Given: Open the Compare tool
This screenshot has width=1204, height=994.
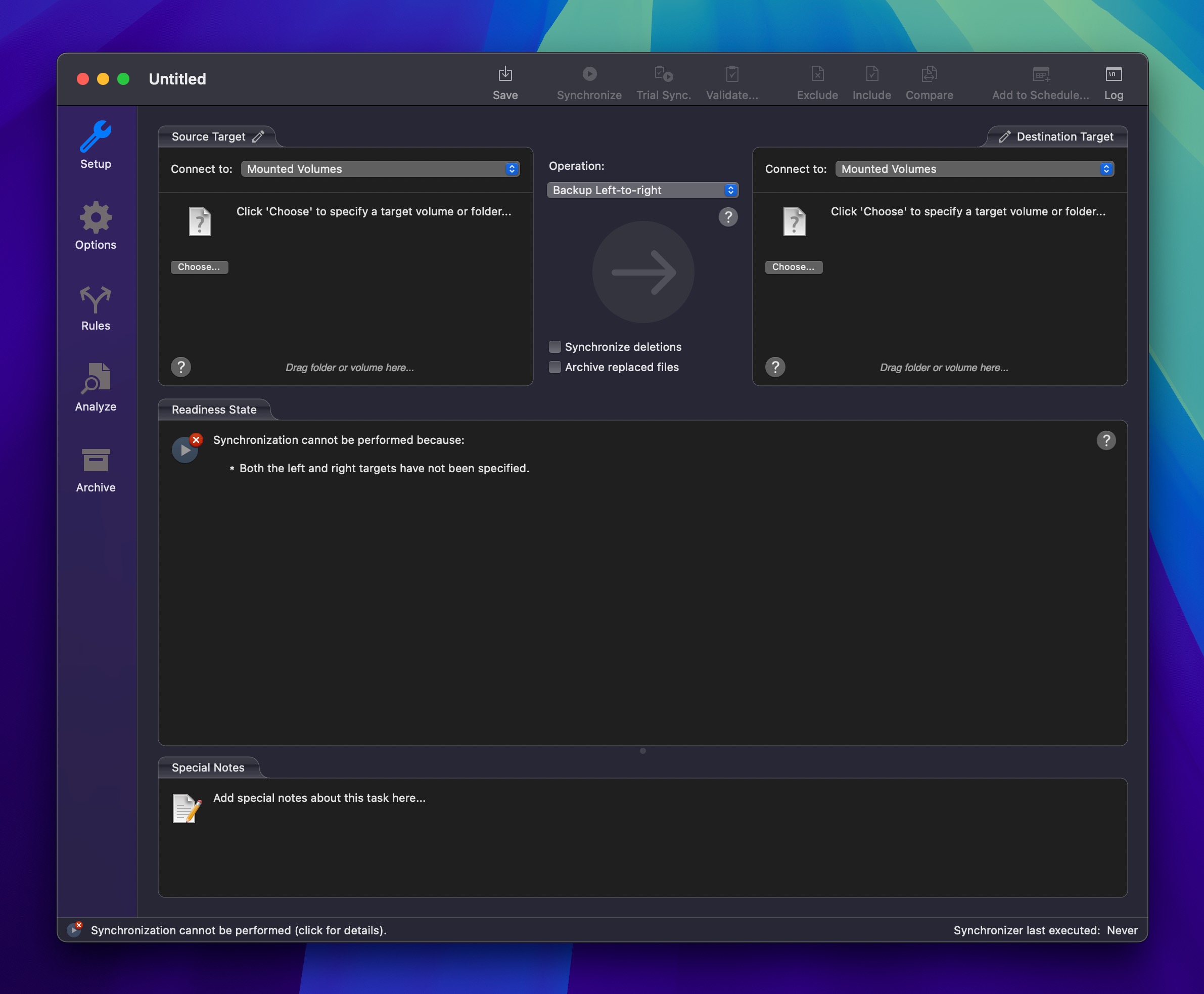Looking at the screenshot, I should click(928, 82).
